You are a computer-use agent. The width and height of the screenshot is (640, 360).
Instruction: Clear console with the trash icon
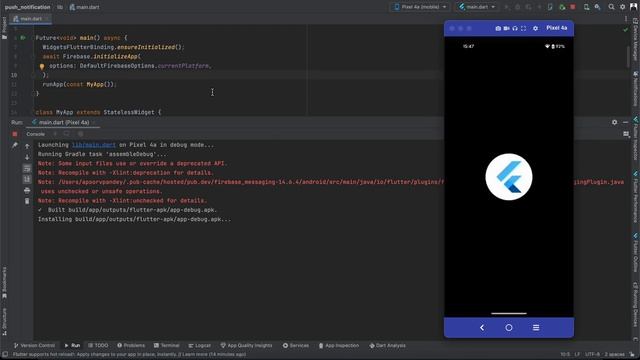pyautogui.click(x=27, y=201)
